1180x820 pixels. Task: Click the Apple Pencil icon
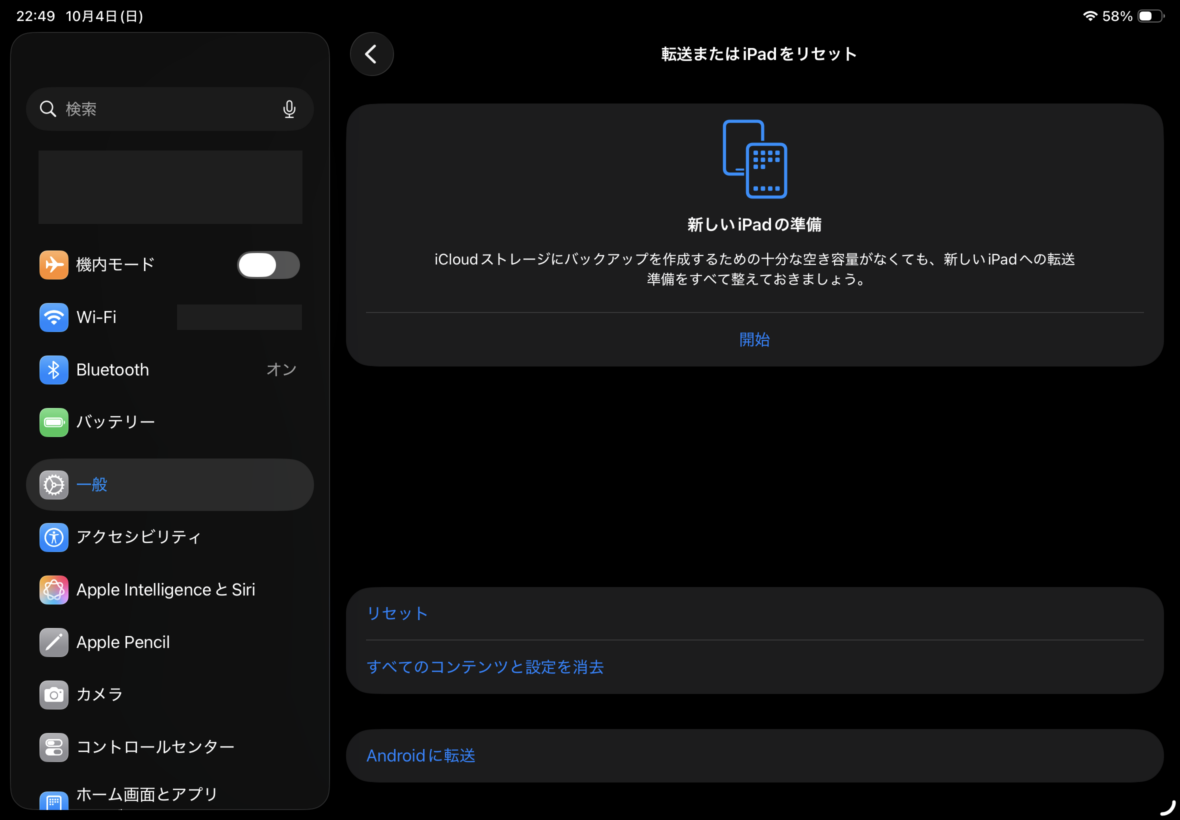[x=53, y=642]
